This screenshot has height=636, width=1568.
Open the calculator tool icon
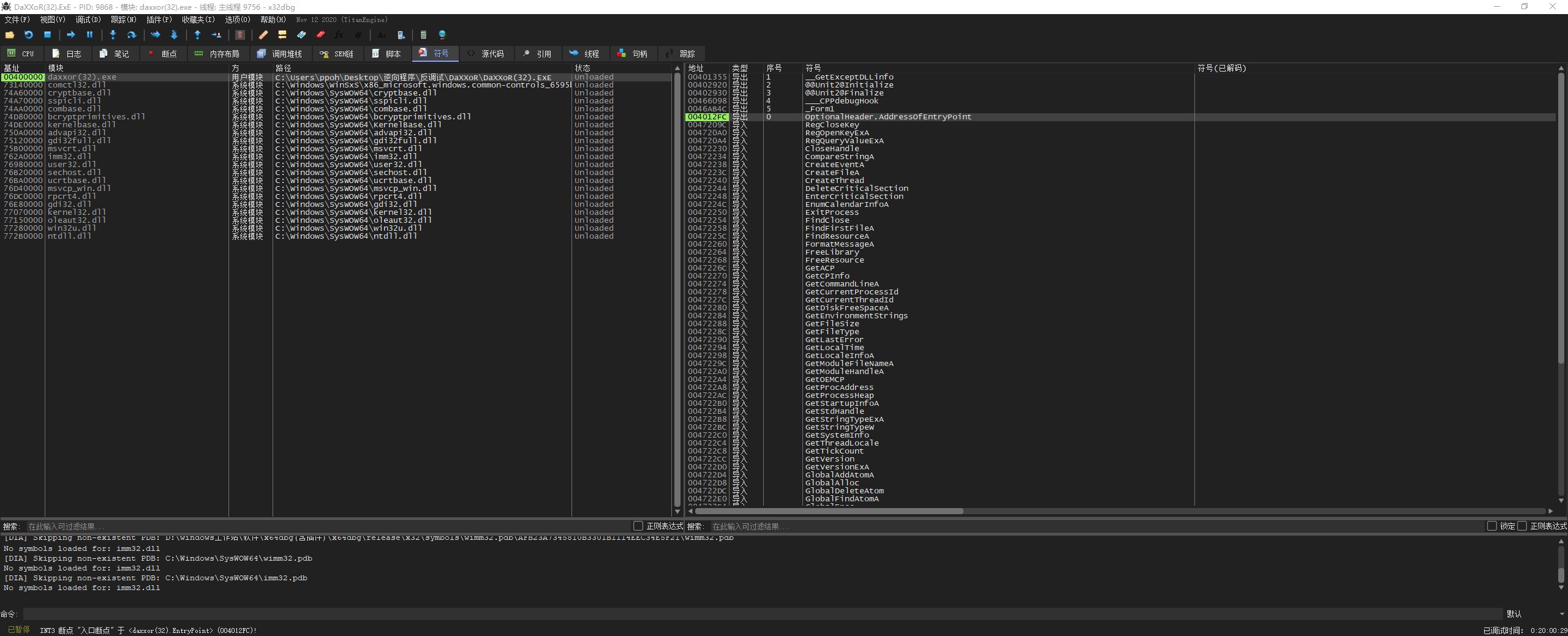423,35
